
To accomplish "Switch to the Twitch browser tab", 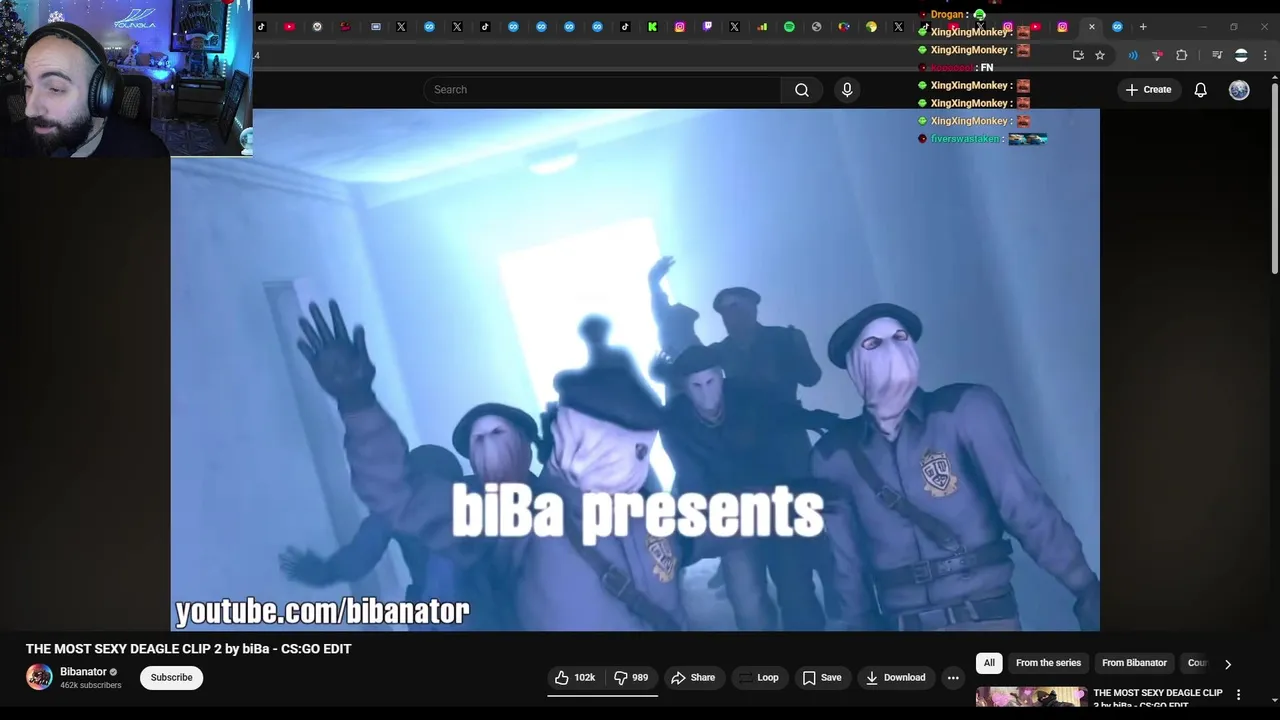I will pos(707,27).
